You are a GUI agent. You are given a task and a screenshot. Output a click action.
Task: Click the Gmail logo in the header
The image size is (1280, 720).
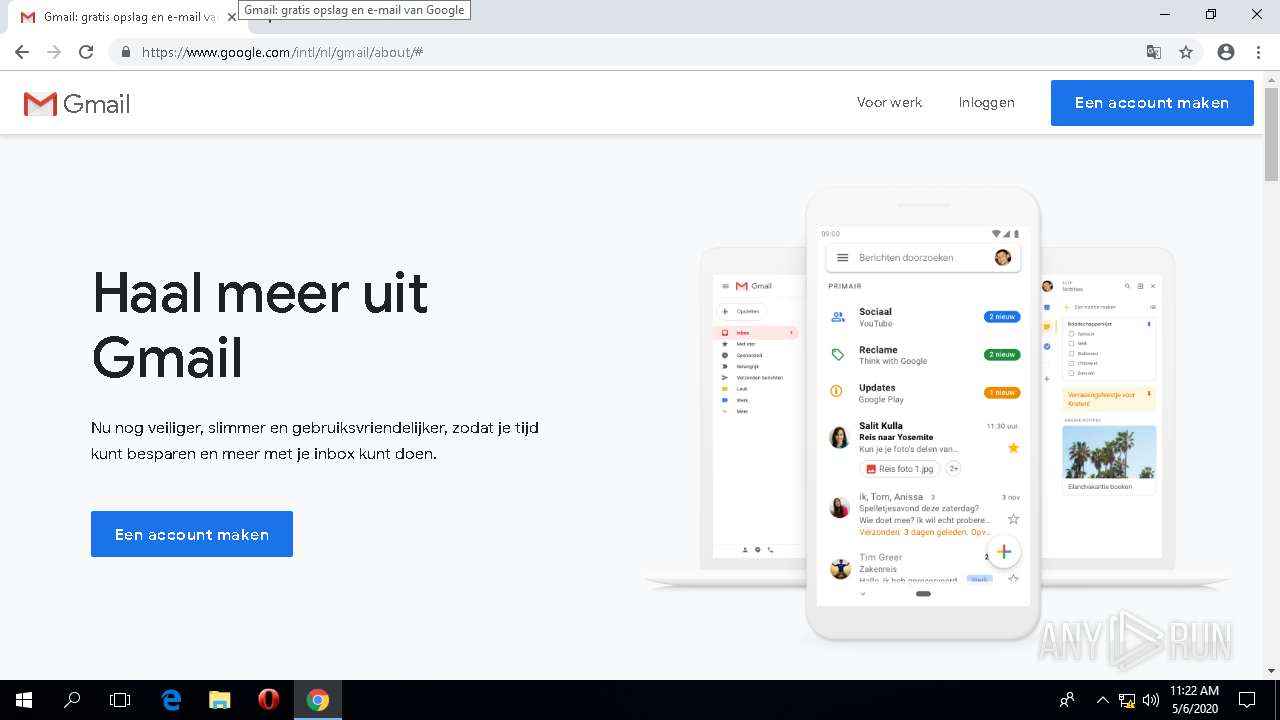(x=77, y=104)
